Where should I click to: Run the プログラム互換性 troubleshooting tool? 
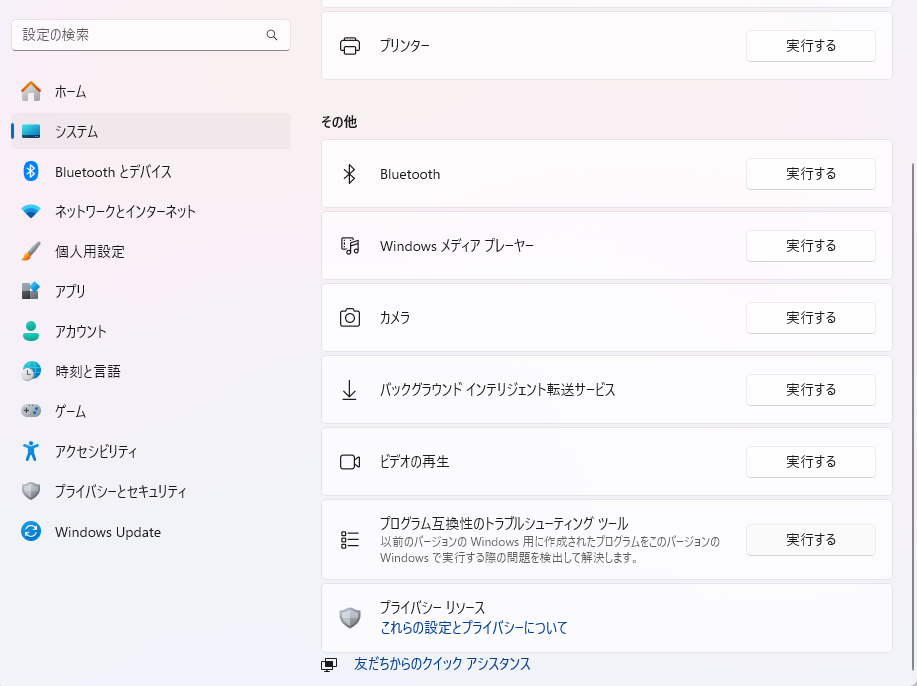(810, 540)
